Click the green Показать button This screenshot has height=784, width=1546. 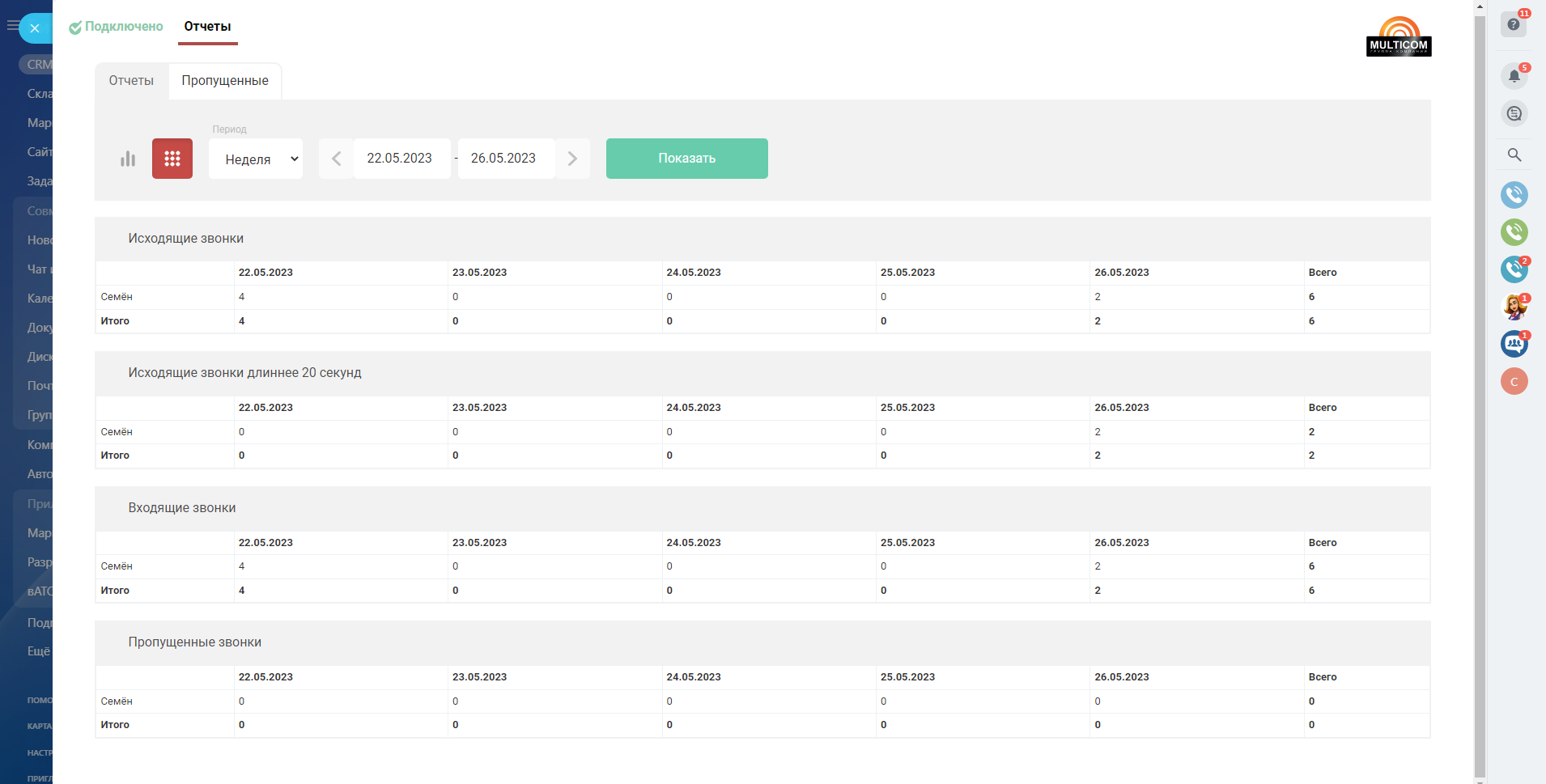[687, 159]
